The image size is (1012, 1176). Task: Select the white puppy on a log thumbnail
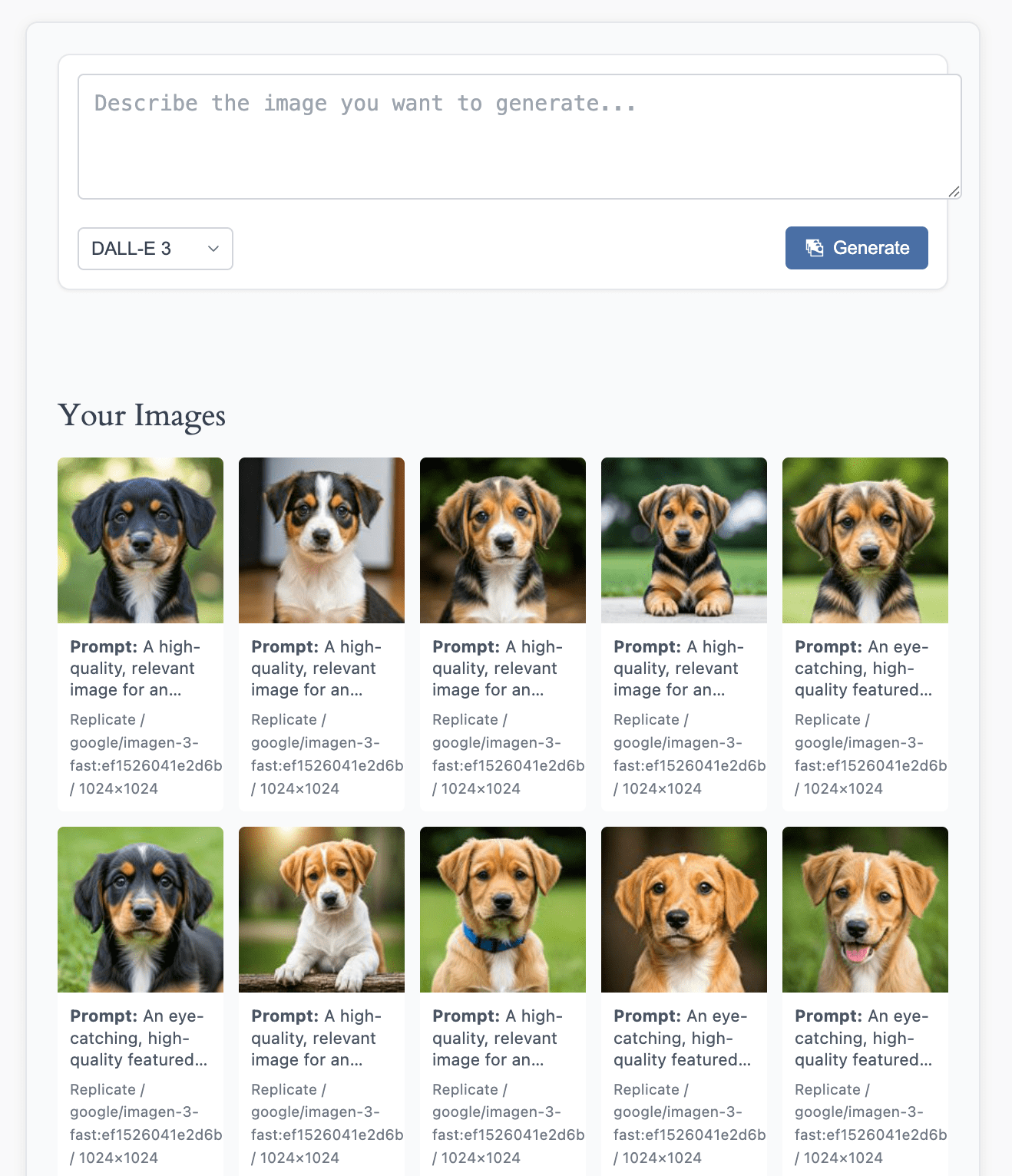[322, 910]
